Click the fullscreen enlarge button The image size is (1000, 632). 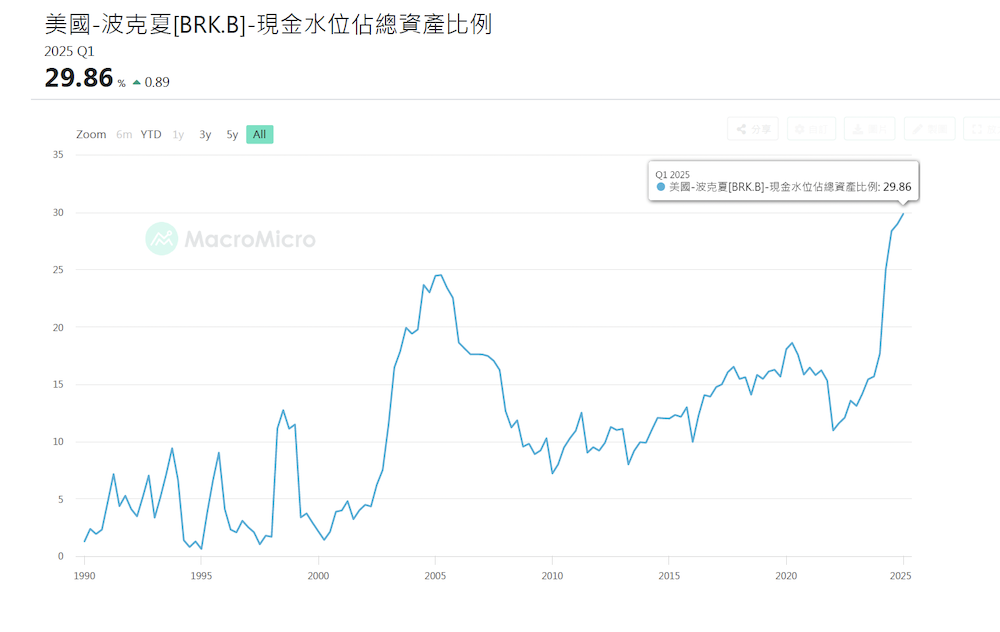point(982,129)
